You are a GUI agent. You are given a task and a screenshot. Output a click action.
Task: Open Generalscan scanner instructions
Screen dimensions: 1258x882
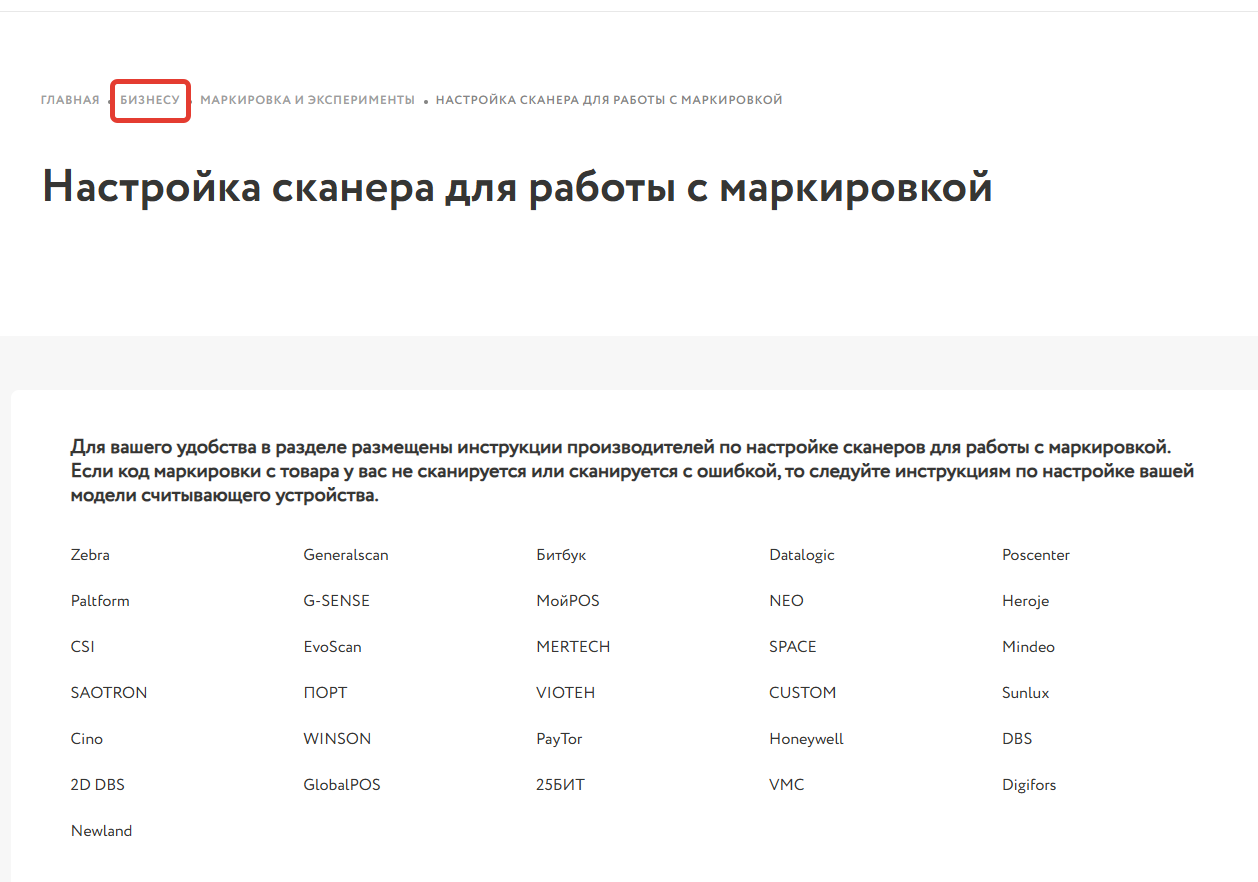click(346, 555)
